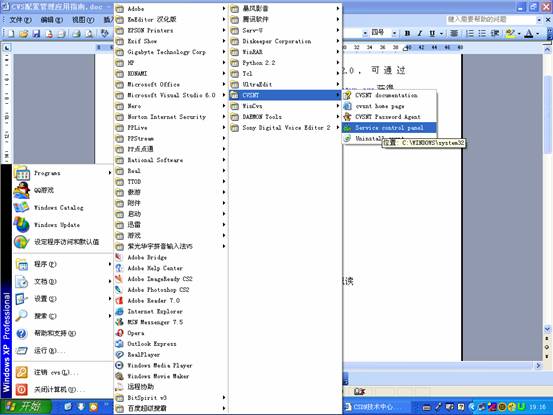The height and width of the screenshot is (415, 553).
Task: Click the Windows Catalog icon
Action: (22, 207)
